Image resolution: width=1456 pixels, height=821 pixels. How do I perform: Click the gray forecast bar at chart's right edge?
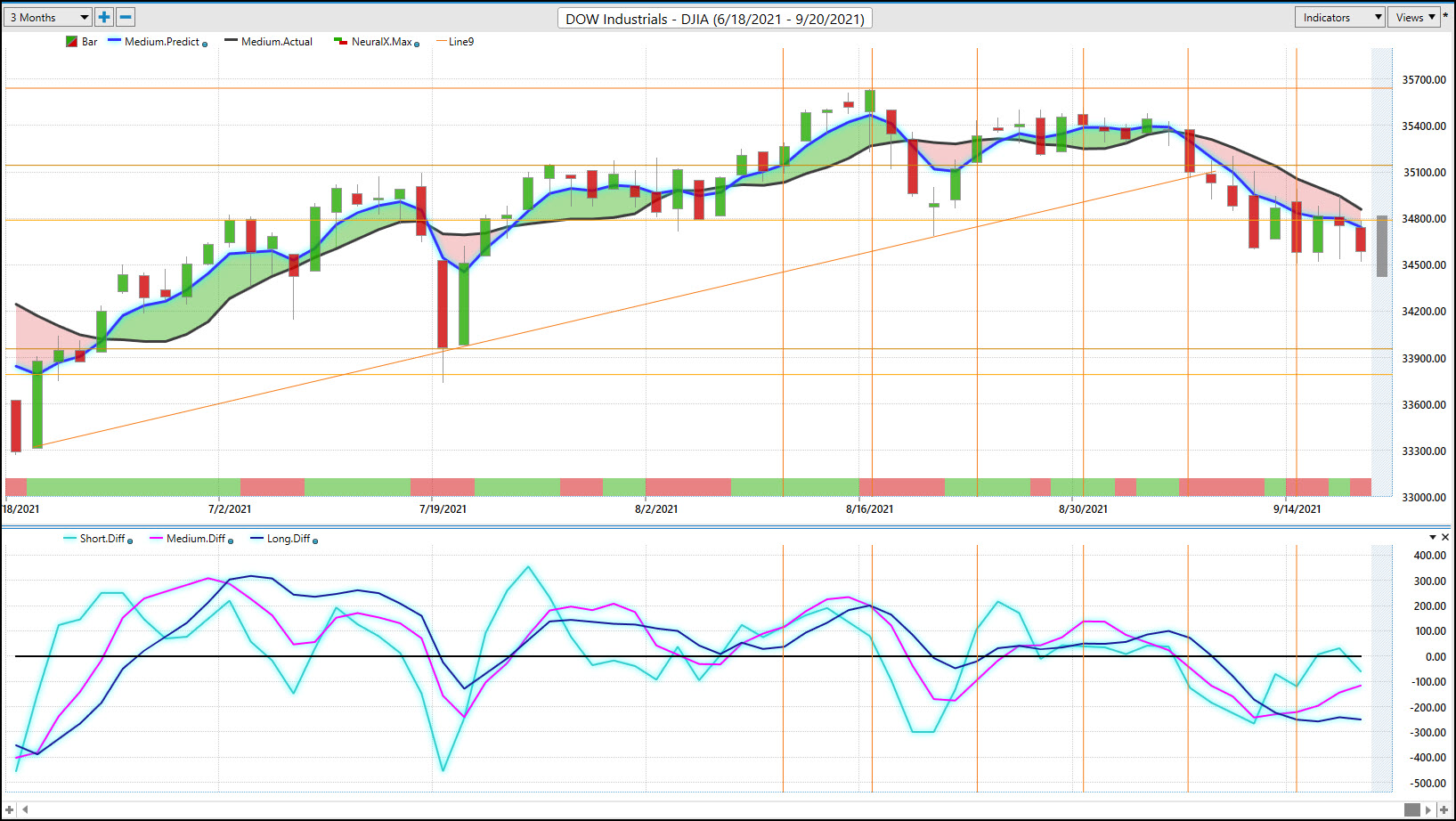click(x=1381, y=246)
